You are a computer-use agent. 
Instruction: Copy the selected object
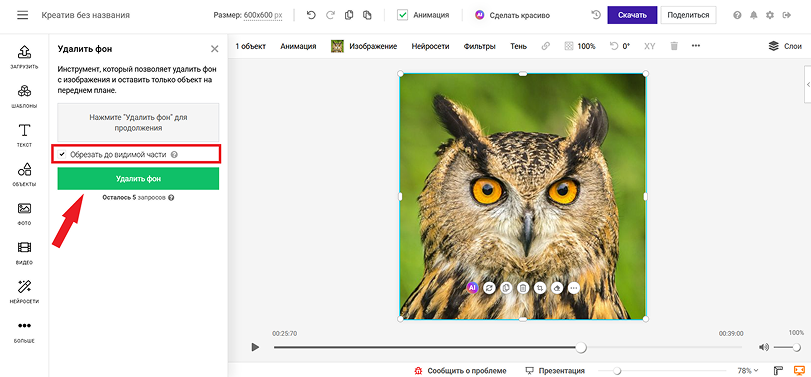(349, 15)
